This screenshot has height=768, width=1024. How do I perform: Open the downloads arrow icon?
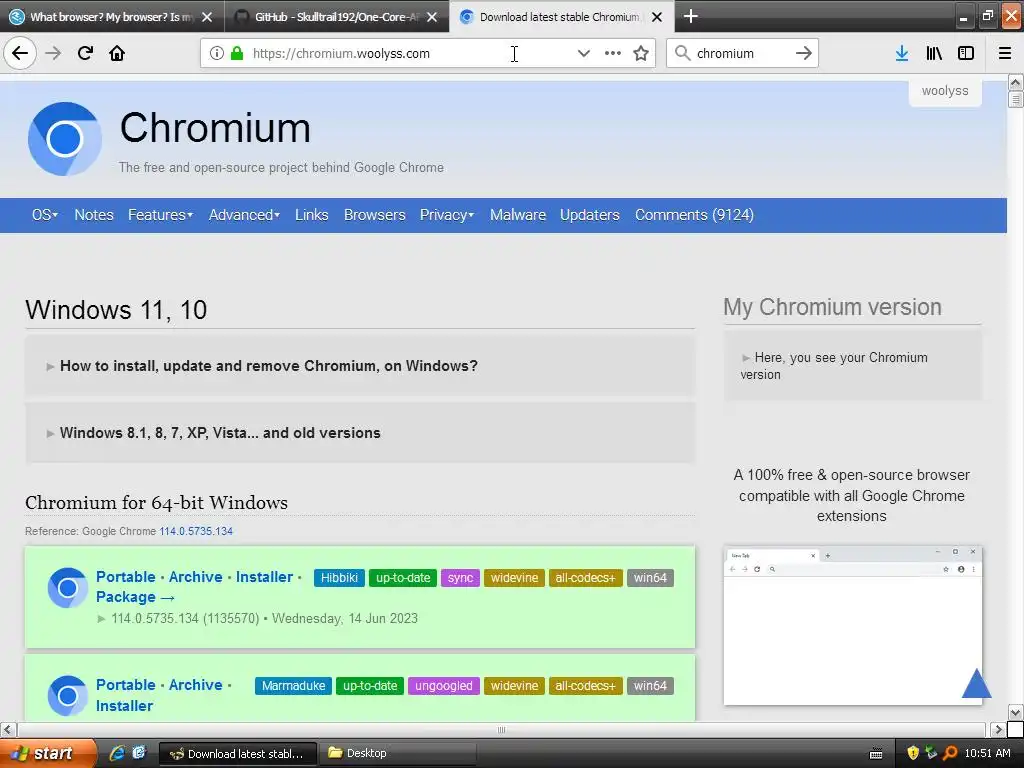(x=902, y=53)
